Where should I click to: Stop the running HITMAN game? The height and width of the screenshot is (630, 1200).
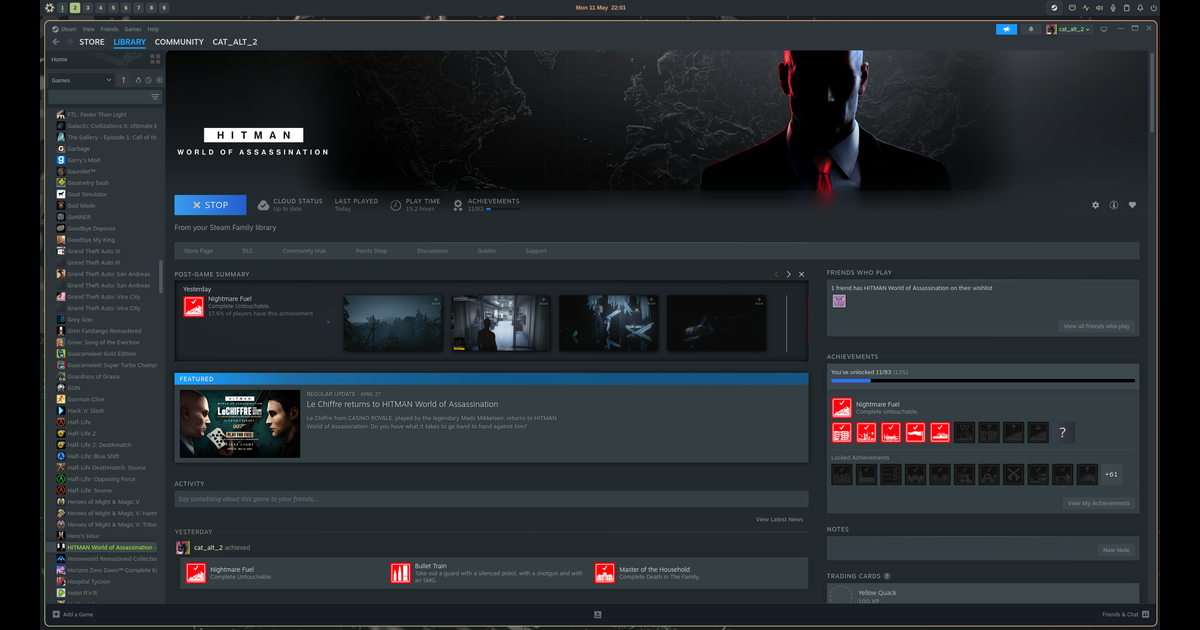click(210, 205)
